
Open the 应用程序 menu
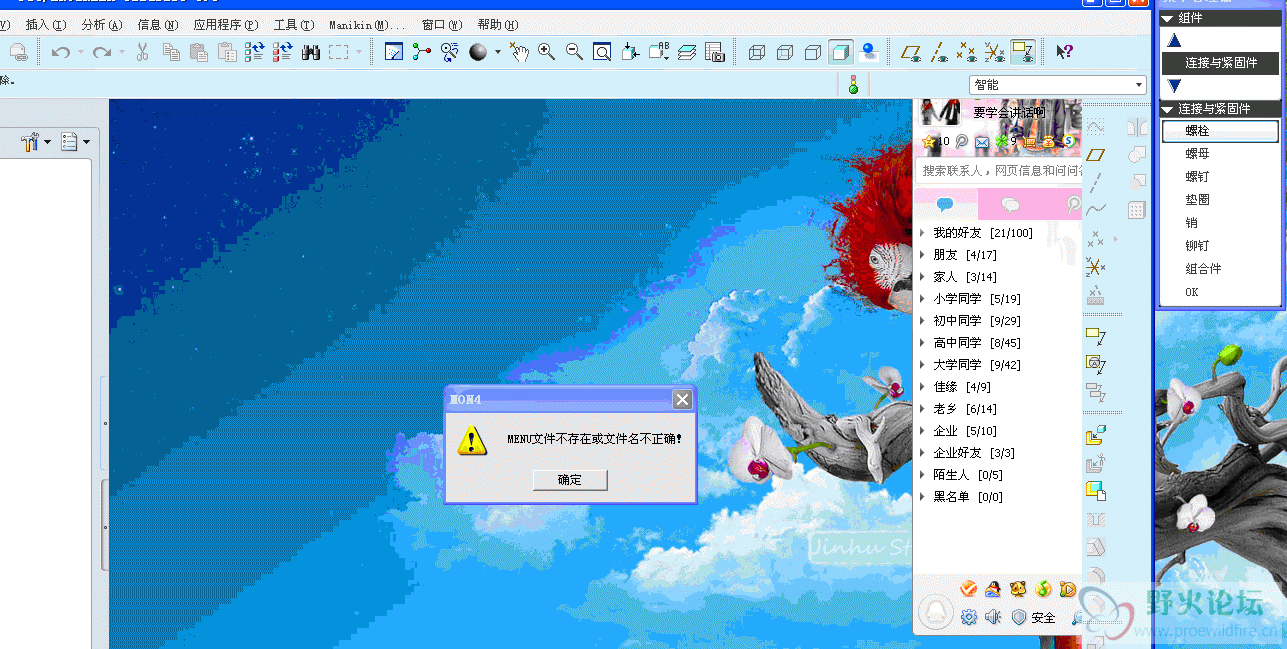point(225,24)
